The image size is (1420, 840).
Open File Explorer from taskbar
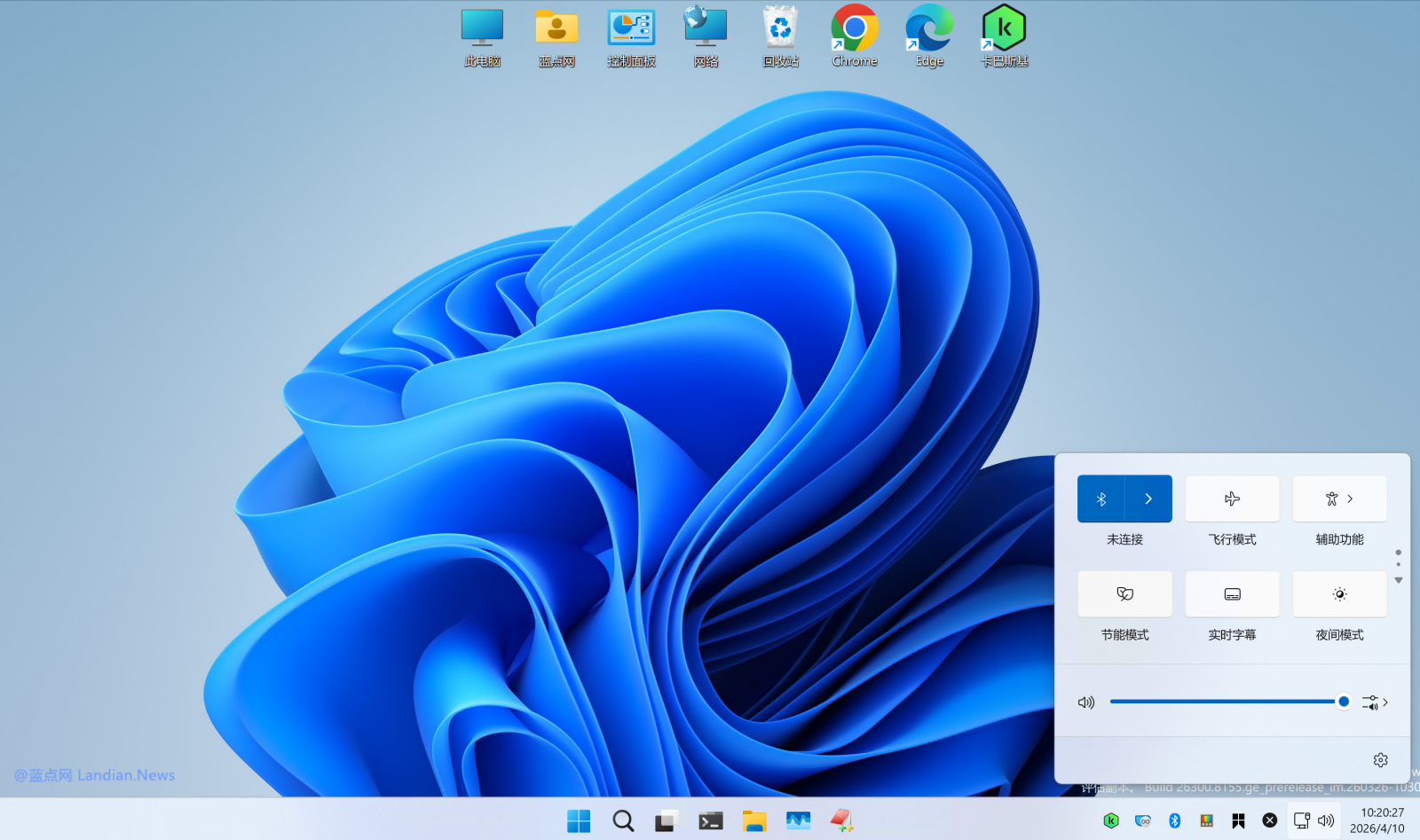(x=754, y=821)
